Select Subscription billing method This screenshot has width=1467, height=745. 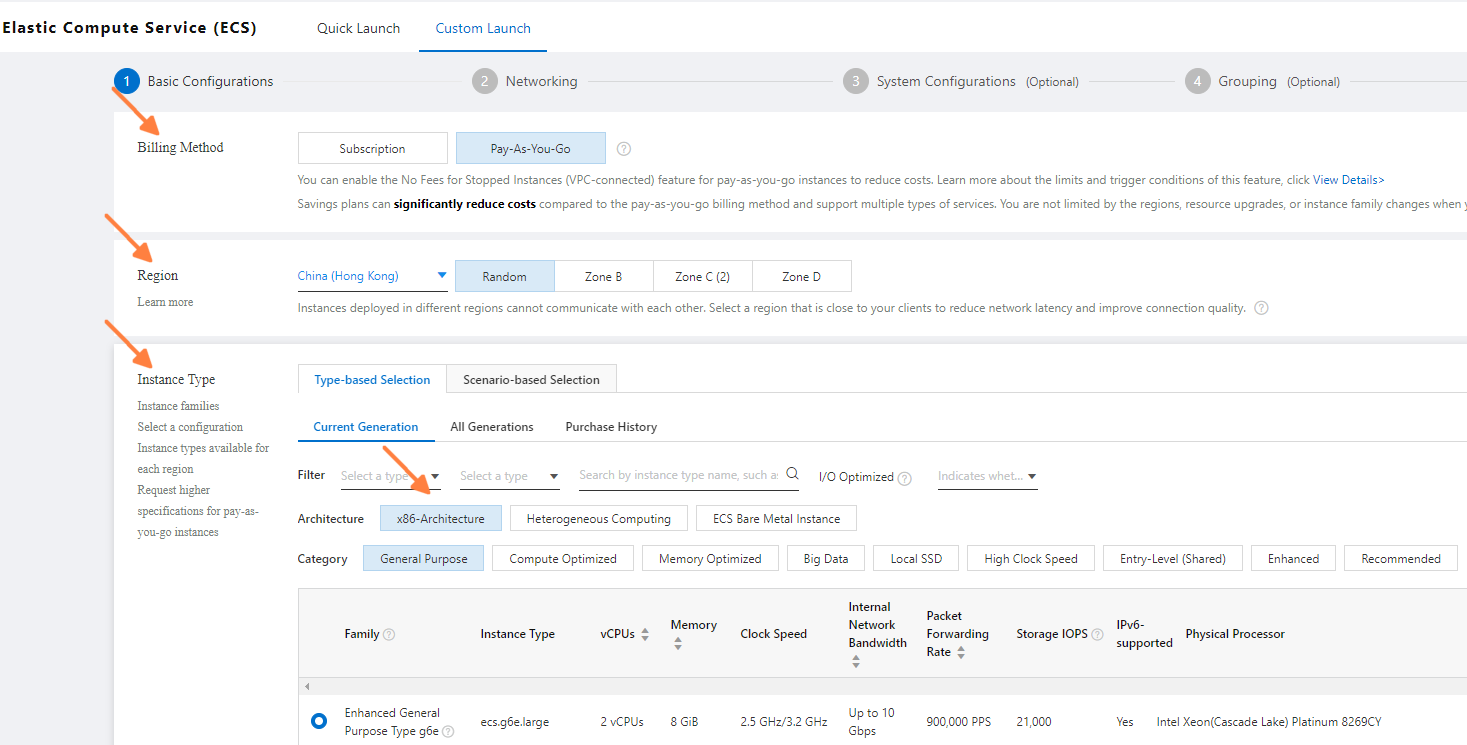372,149
